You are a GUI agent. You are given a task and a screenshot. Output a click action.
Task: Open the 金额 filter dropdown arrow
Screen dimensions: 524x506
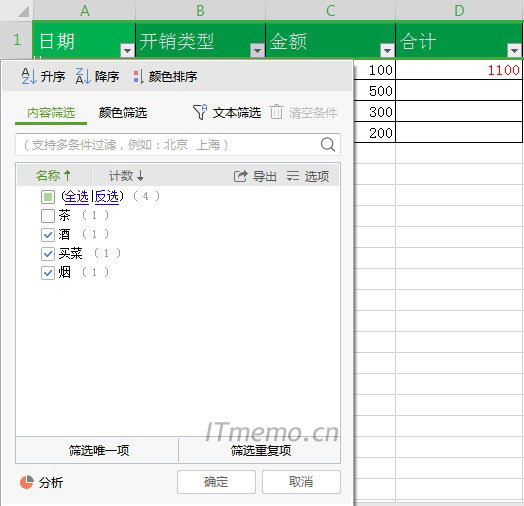[388, 50]
